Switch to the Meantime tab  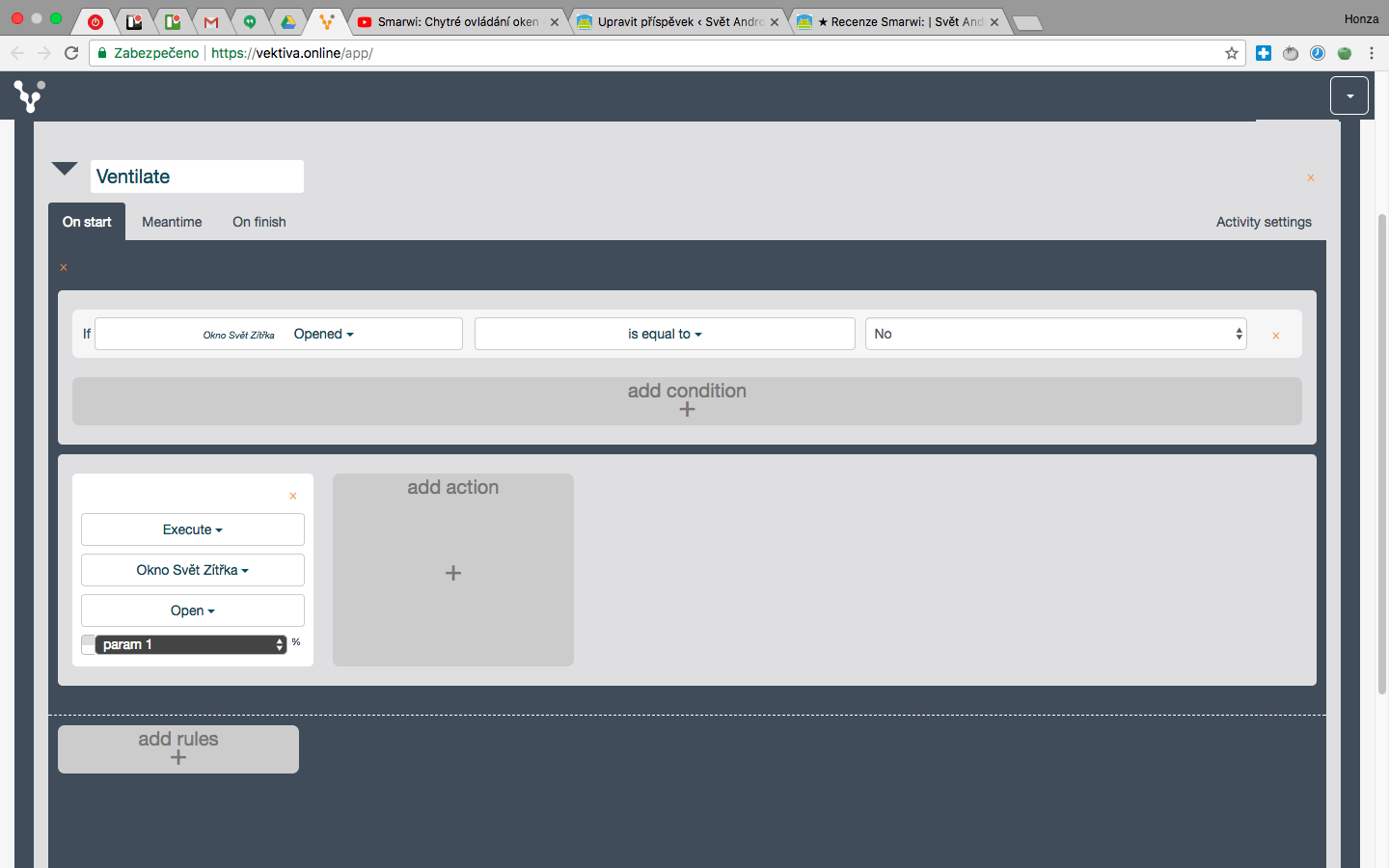(x=172, y=222)
